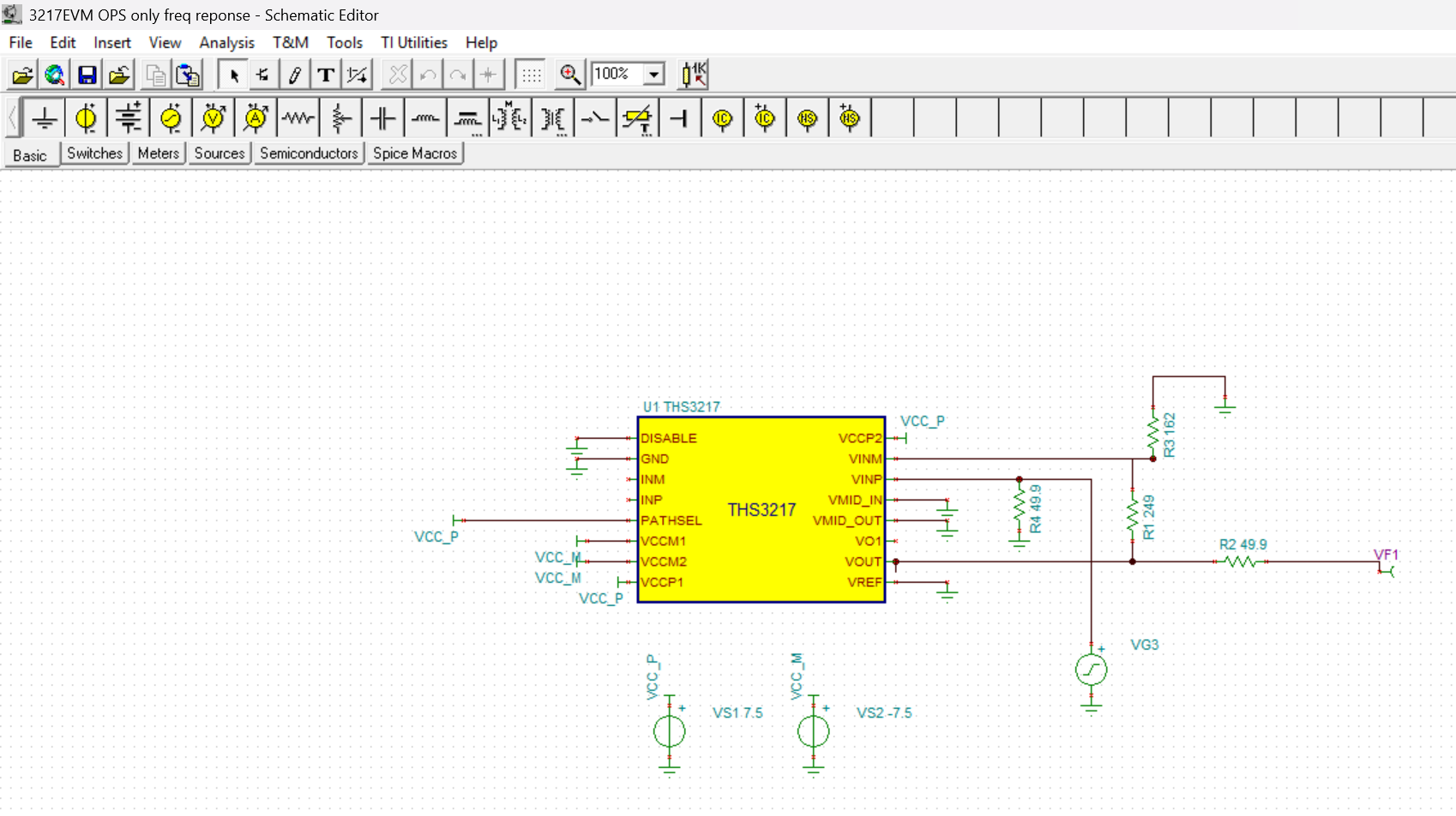This screenshot has width=1456, height=816.
Task: Open the Insert menu
Action: (x=112, y=43)
